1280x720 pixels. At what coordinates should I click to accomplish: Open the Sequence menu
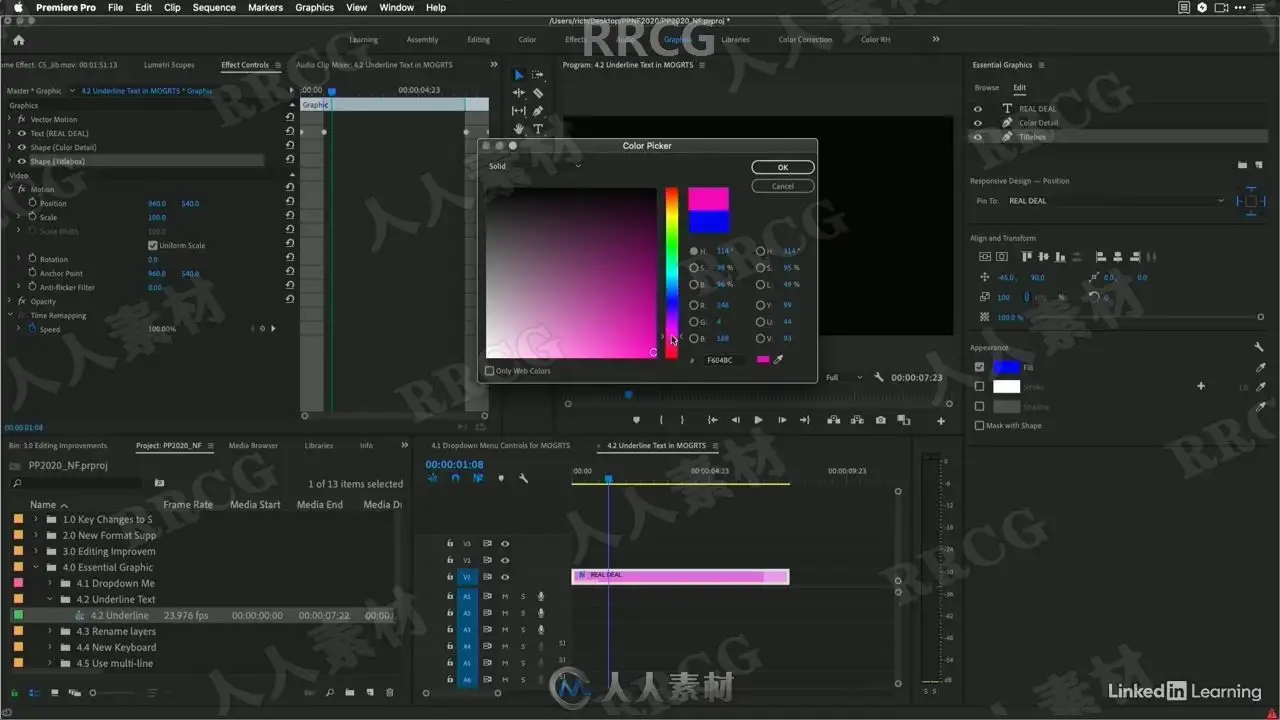point(214,7)
